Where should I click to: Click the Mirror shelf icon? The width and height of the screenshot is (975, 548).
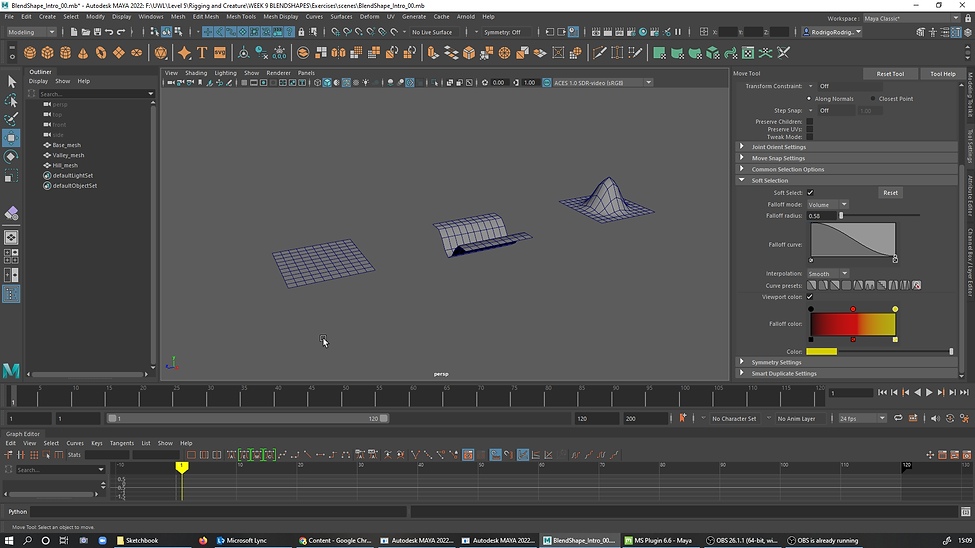click(x=338, y=53)
